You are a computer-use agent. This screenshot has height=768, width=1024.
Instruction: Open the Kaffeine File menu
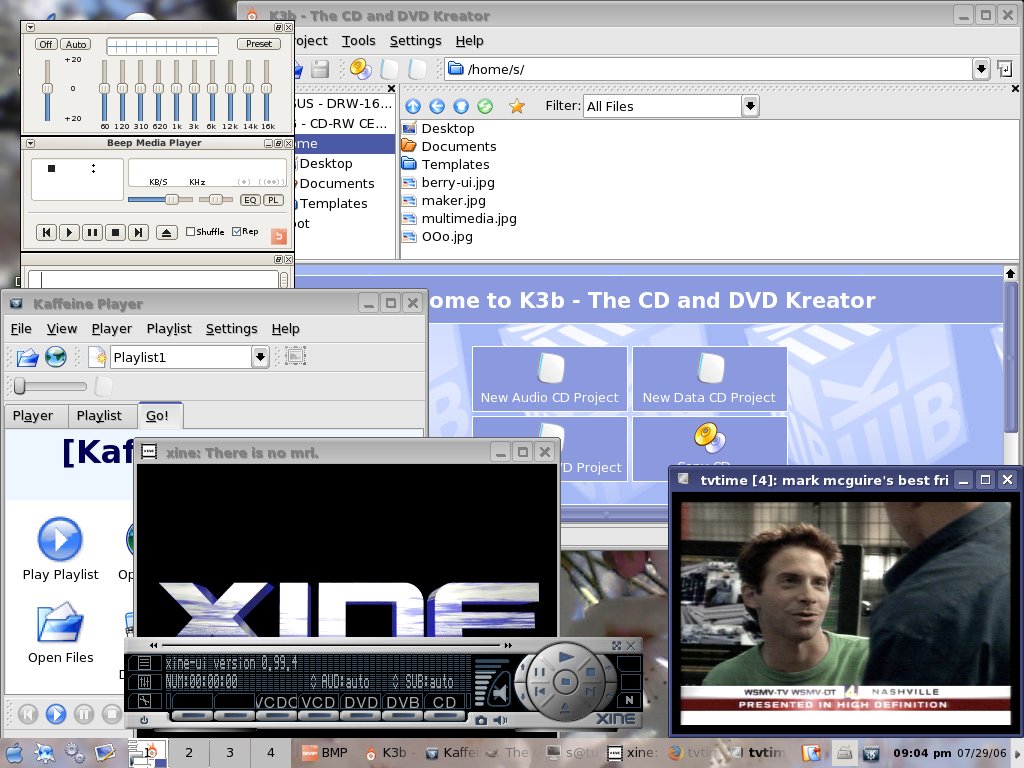pos(21,328)
